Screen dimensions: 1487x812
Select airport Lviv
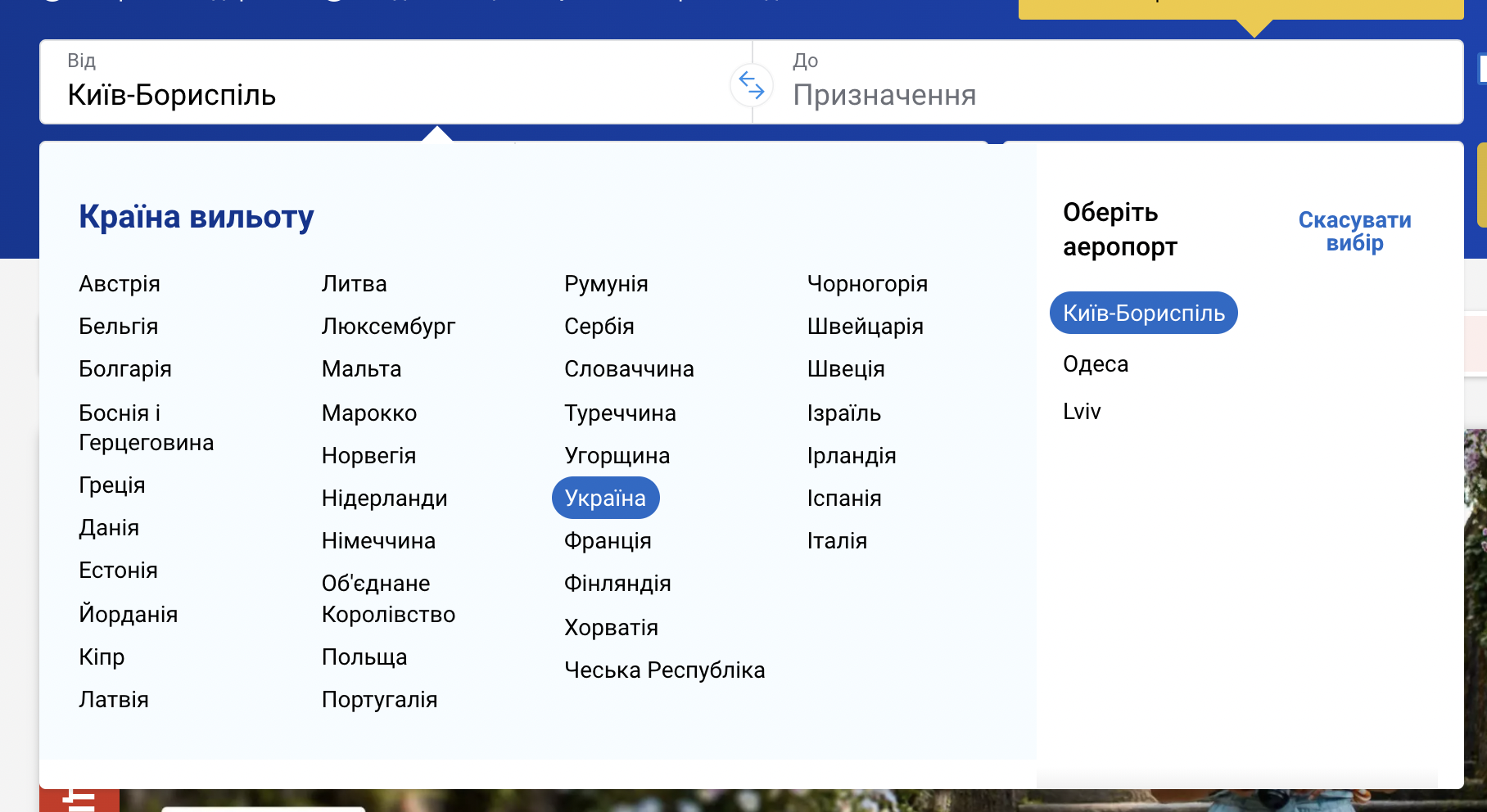pyautogui.click(x=1082, y=412)
